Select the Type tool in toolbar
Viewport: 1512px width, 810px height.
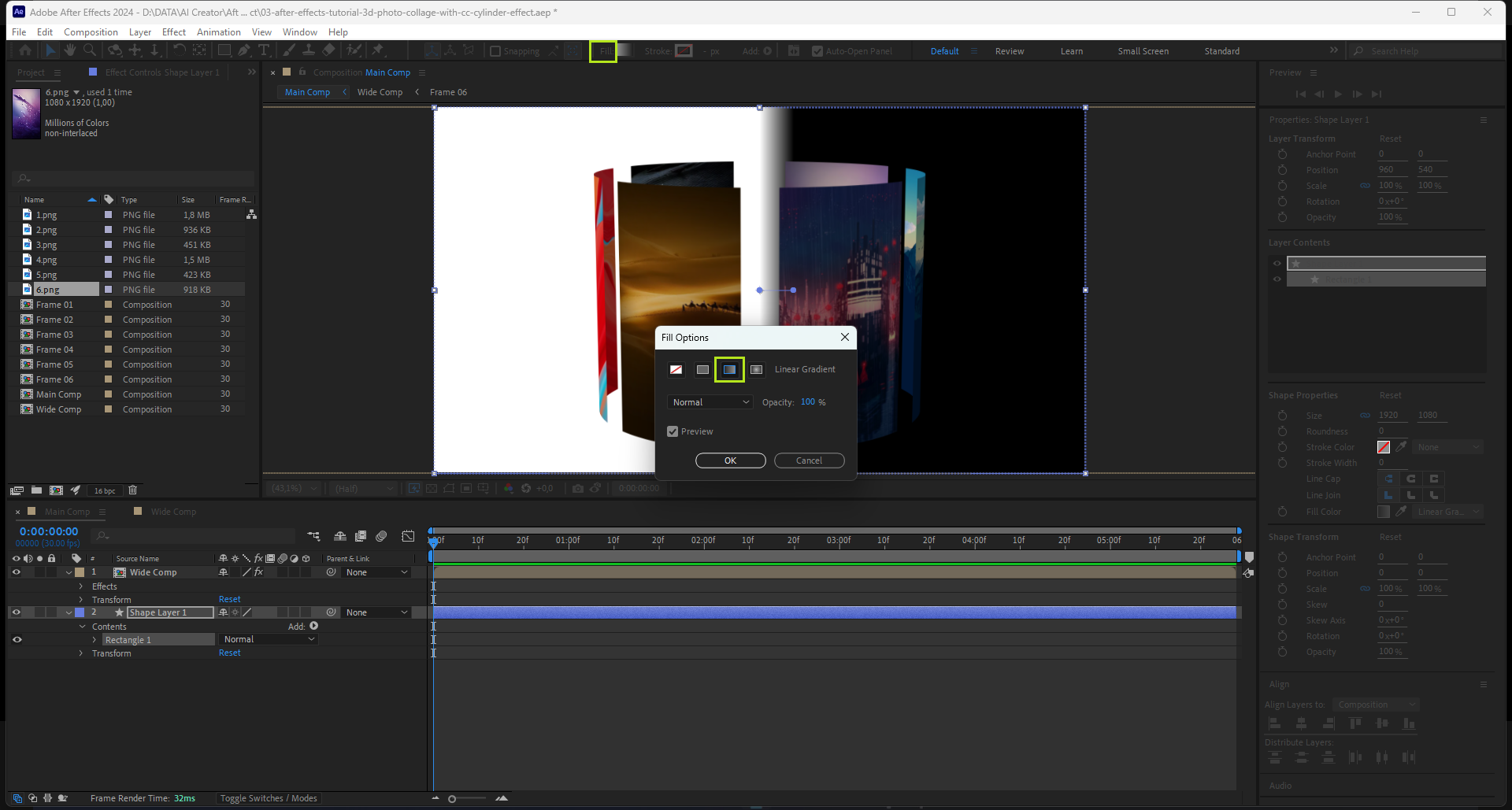[x=264, y=50]
